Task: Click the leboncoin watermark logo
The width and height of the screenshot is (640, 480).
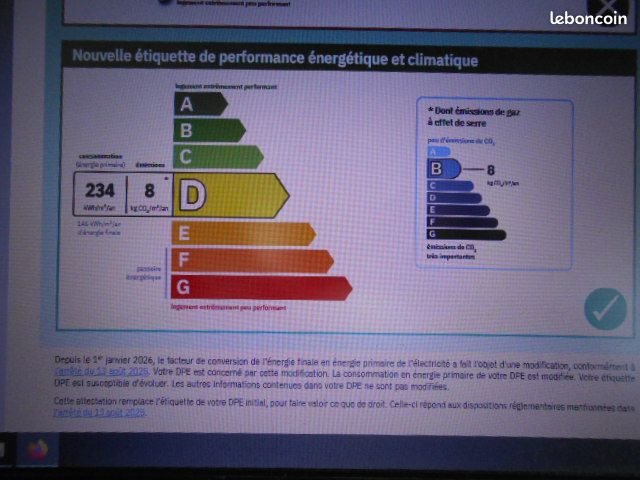Action: tap(592, 19)
